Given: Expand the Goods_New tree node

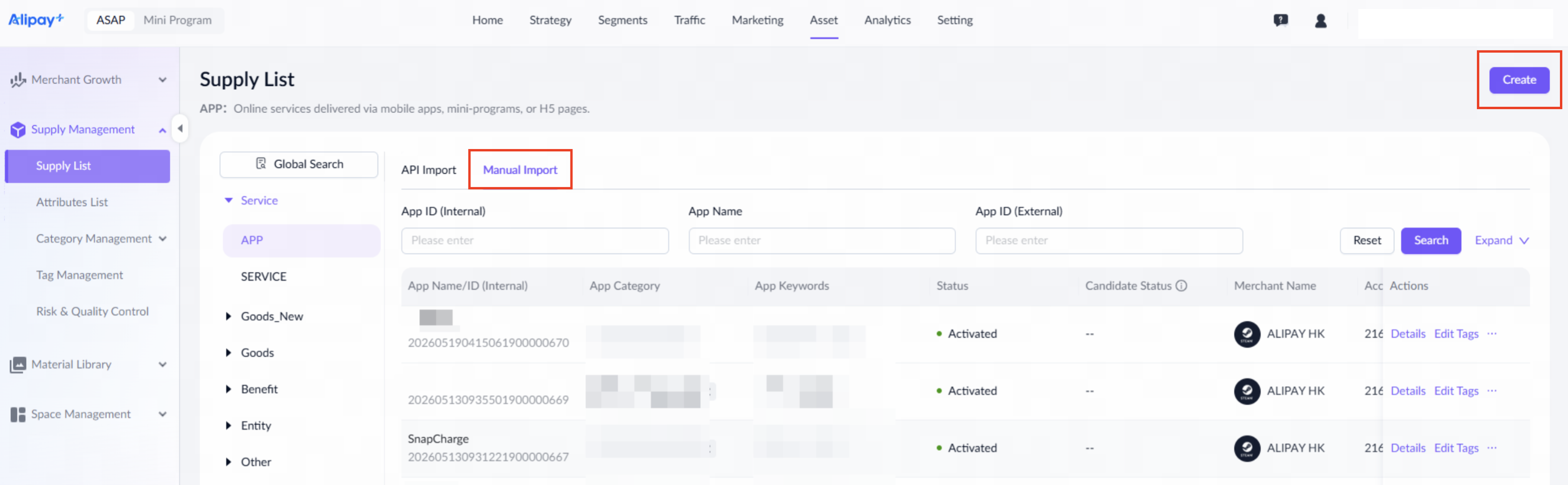Looking at the screenshot, I should [x=228, y=316].
